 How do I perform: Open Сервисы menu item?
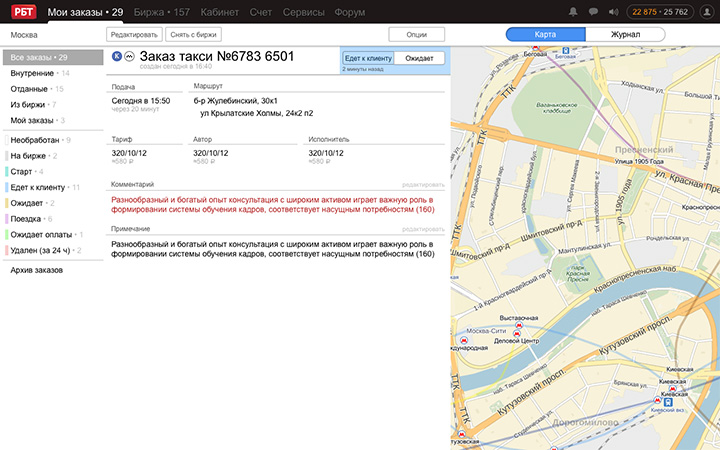coord(304,12)
